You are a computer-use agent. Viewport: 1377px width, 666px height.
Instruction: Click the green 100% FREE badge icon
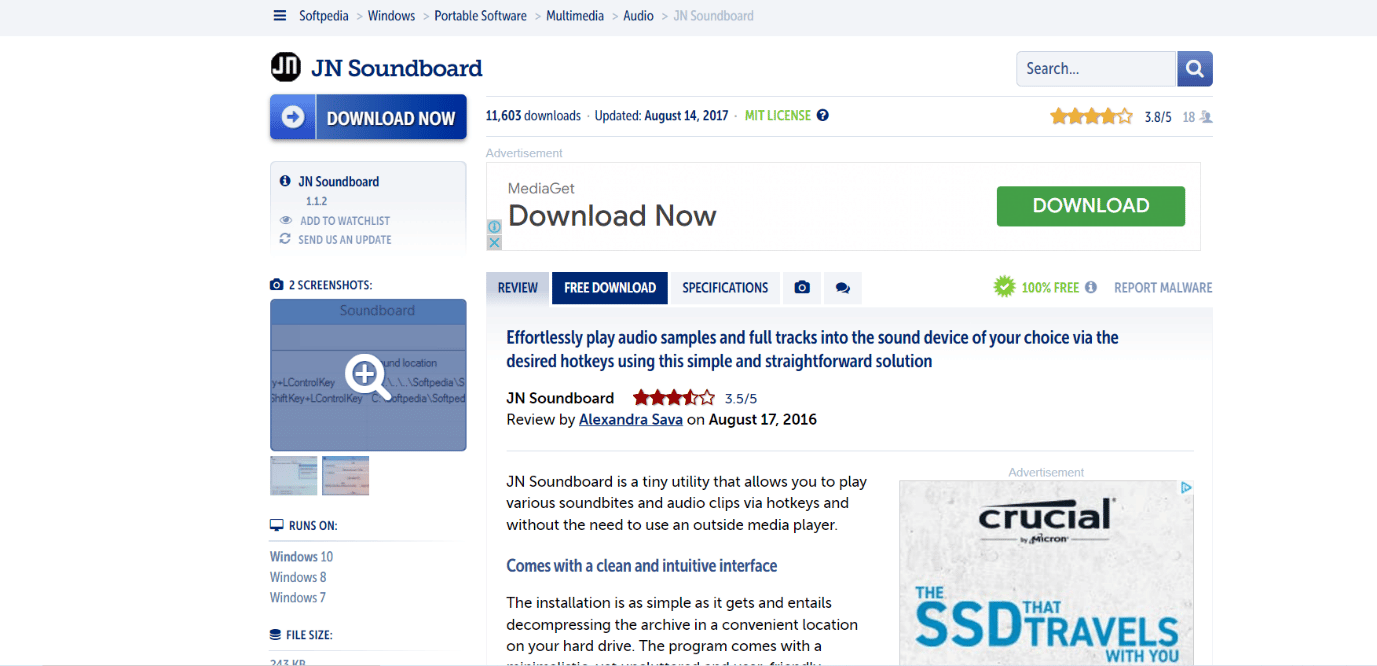point(1004,287)
